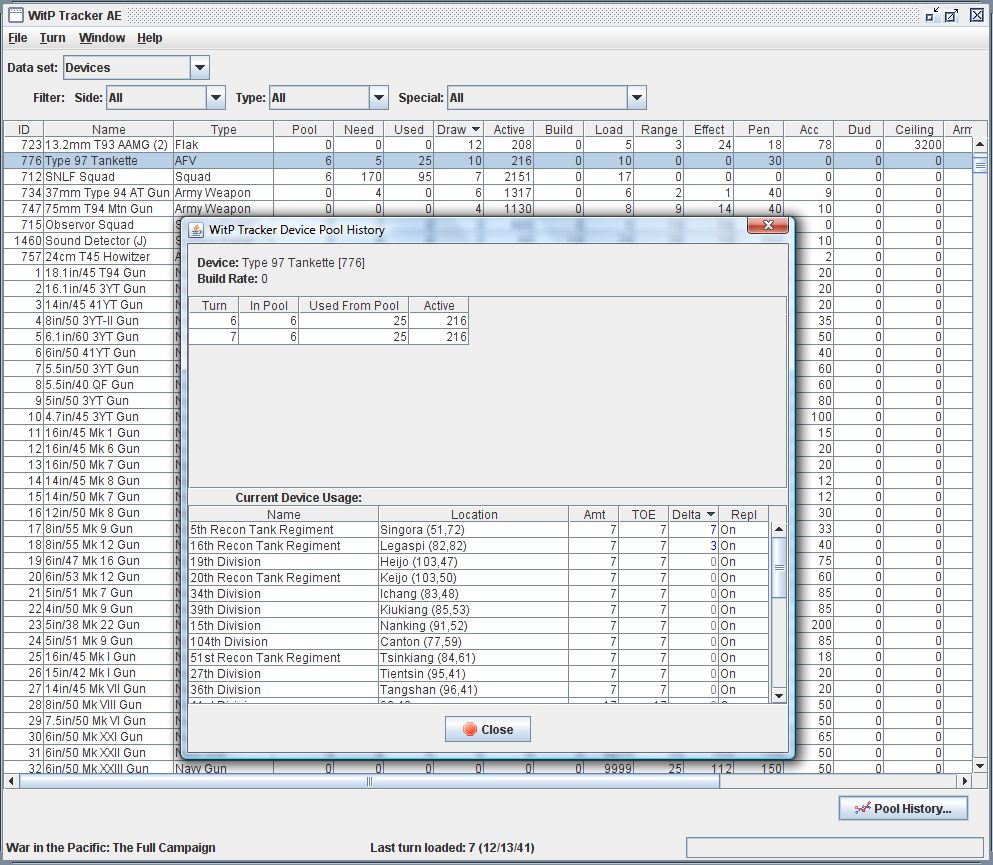Close the Device Pool History dialog with X
The image size is (993, 865).
[768, 227]
